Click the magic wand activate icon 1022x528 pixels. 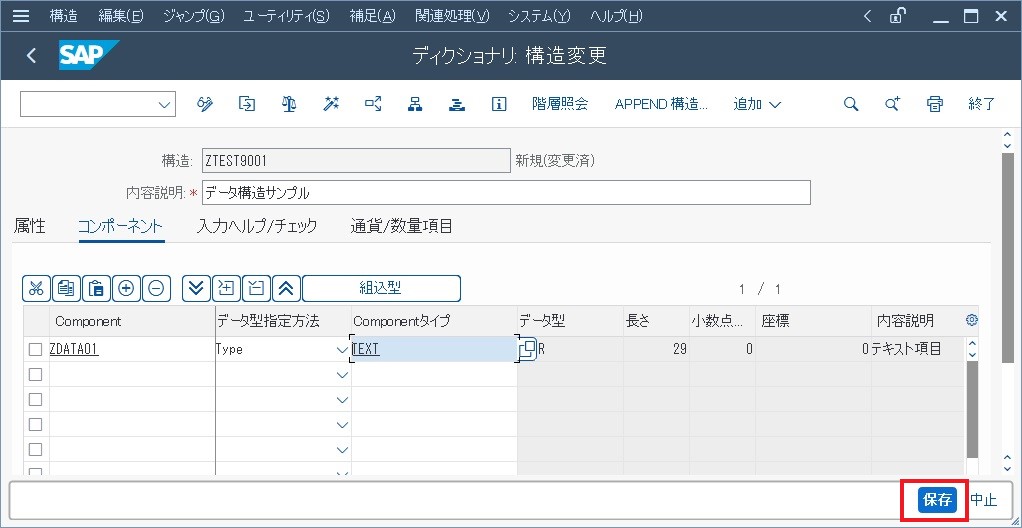tap(331, 104)
